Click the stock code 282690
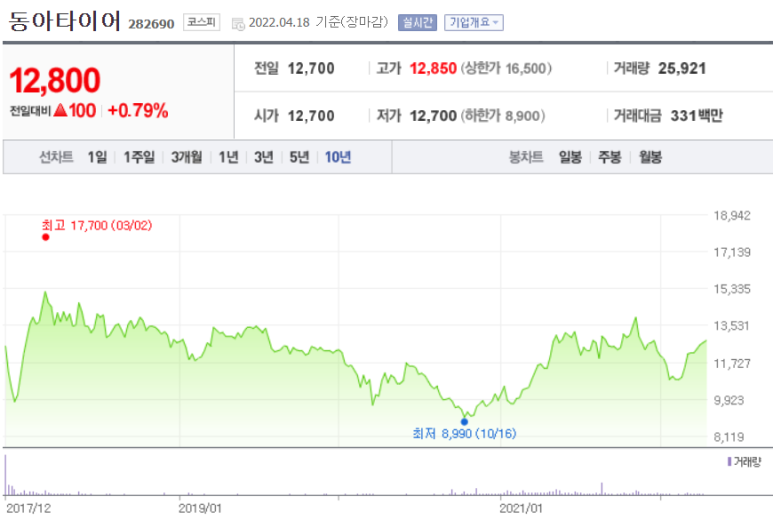 [x=151, y=24]
